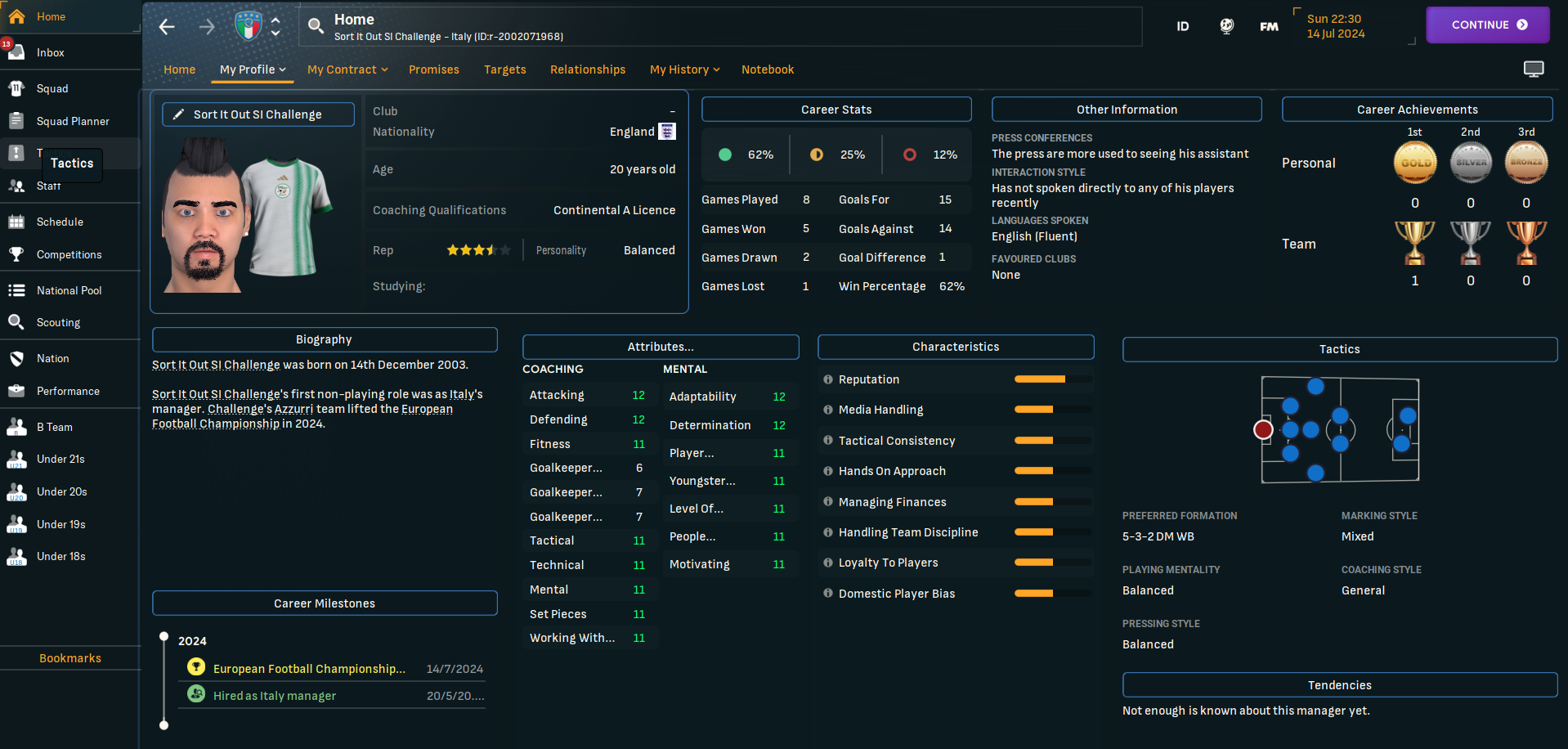Image resolution: width=1568 pixels, height=749 pixels.
Task: Open the Inbox envelope icon
Action: pyautogui.click(x=16, y=52)
